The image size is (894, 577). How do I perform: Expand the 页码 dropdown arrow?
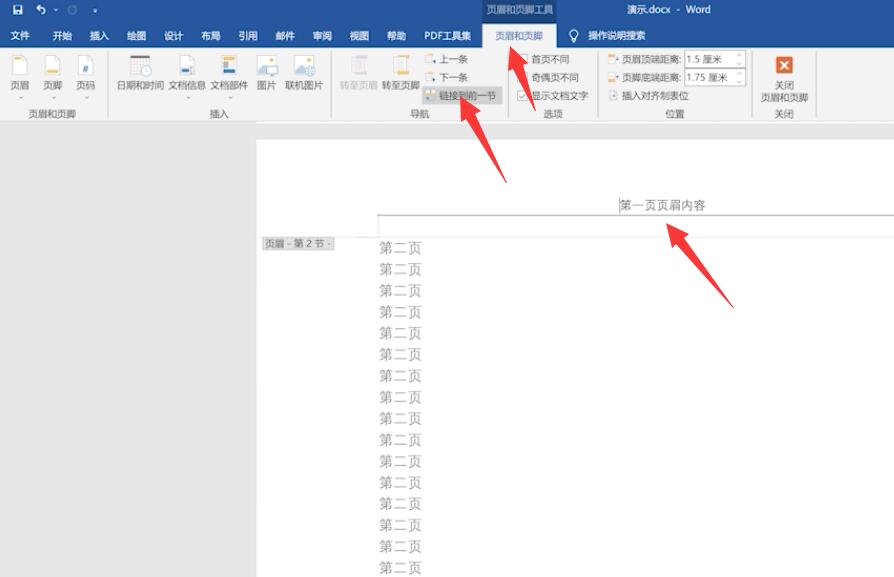pos(86,98)
